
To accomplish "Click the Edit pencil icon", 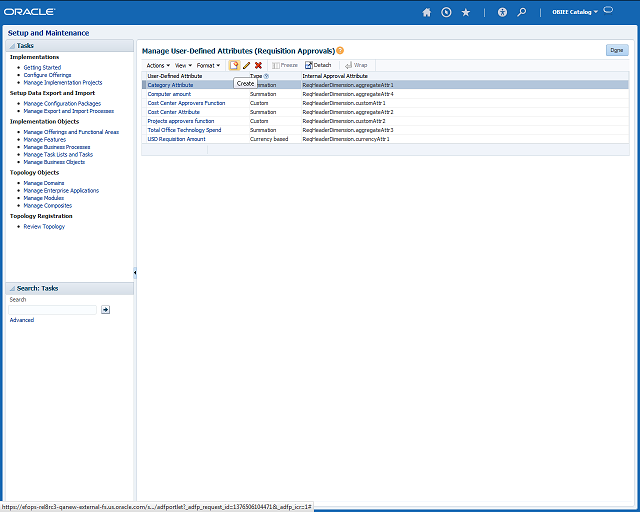I will pos(247,65).
